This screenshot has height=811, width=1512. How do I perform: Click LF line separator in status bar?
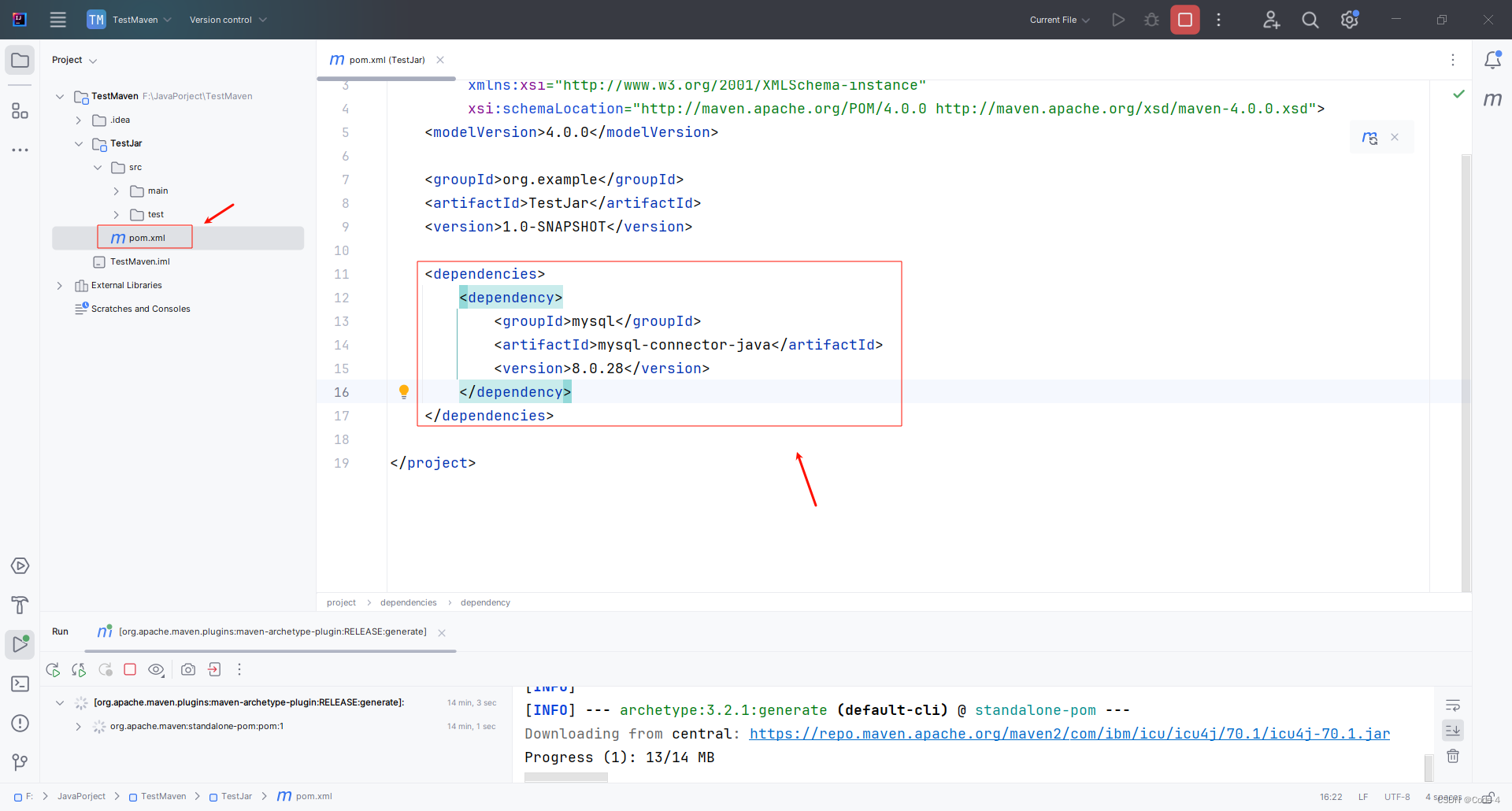point(1363,797)
